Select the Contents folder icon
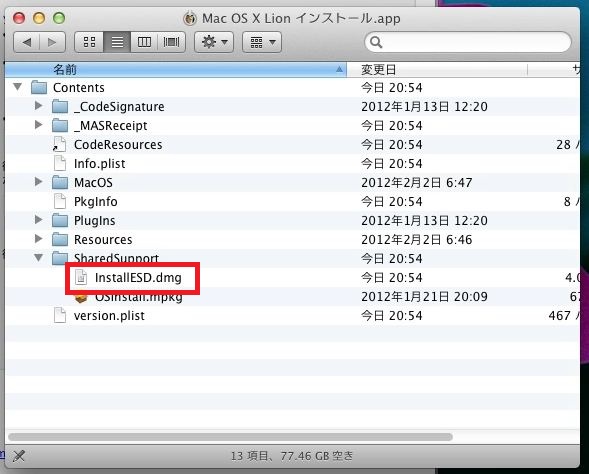Viewport: 589px width, 474px height. point(39,88)
